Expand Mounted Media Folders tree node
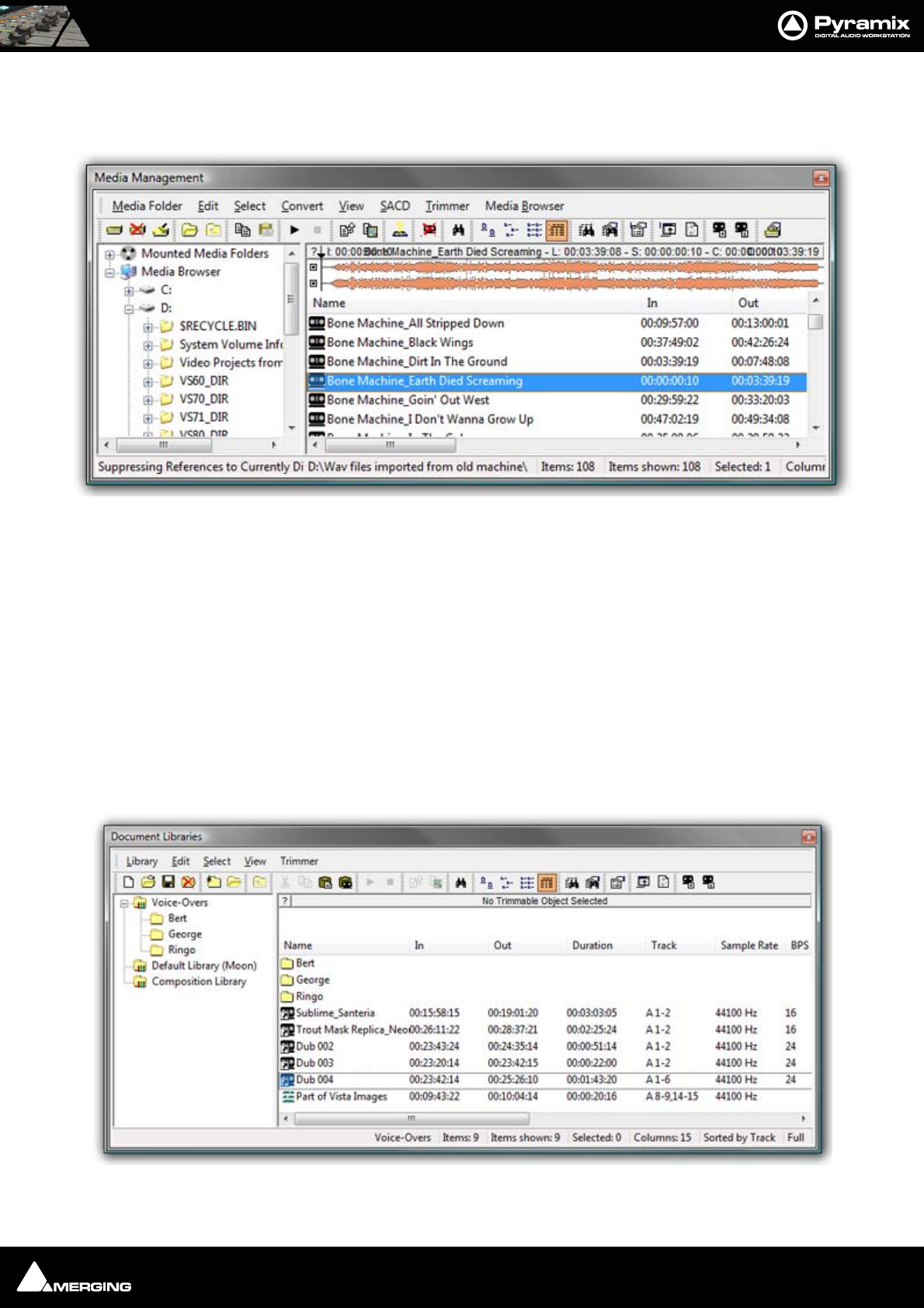The width and height of the screenshot is (924, 1308). coord(110,255)
